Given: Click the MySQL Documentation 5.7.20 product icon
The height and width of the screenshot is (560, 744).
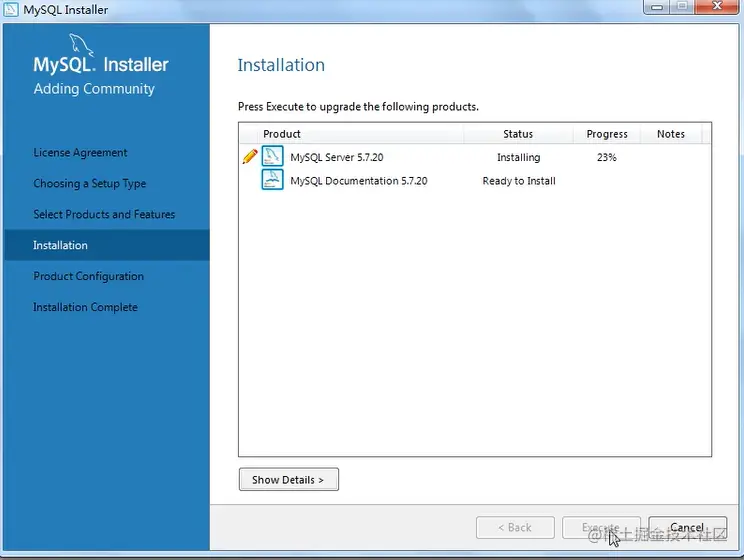Looking at the screenshot, I should click(x=272, y=180).
